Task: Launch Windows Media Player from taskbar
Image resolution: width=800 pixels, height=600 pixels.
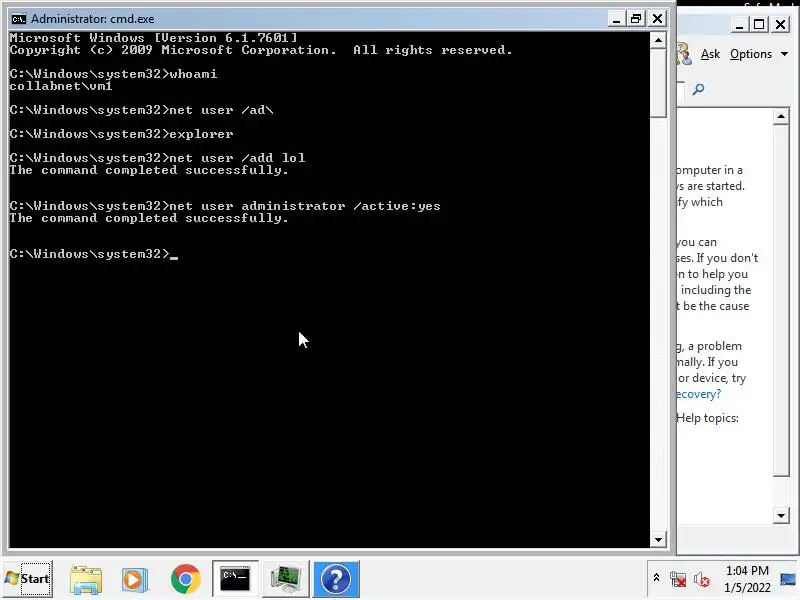Action: pyautogui.click(x=135, y=579)
